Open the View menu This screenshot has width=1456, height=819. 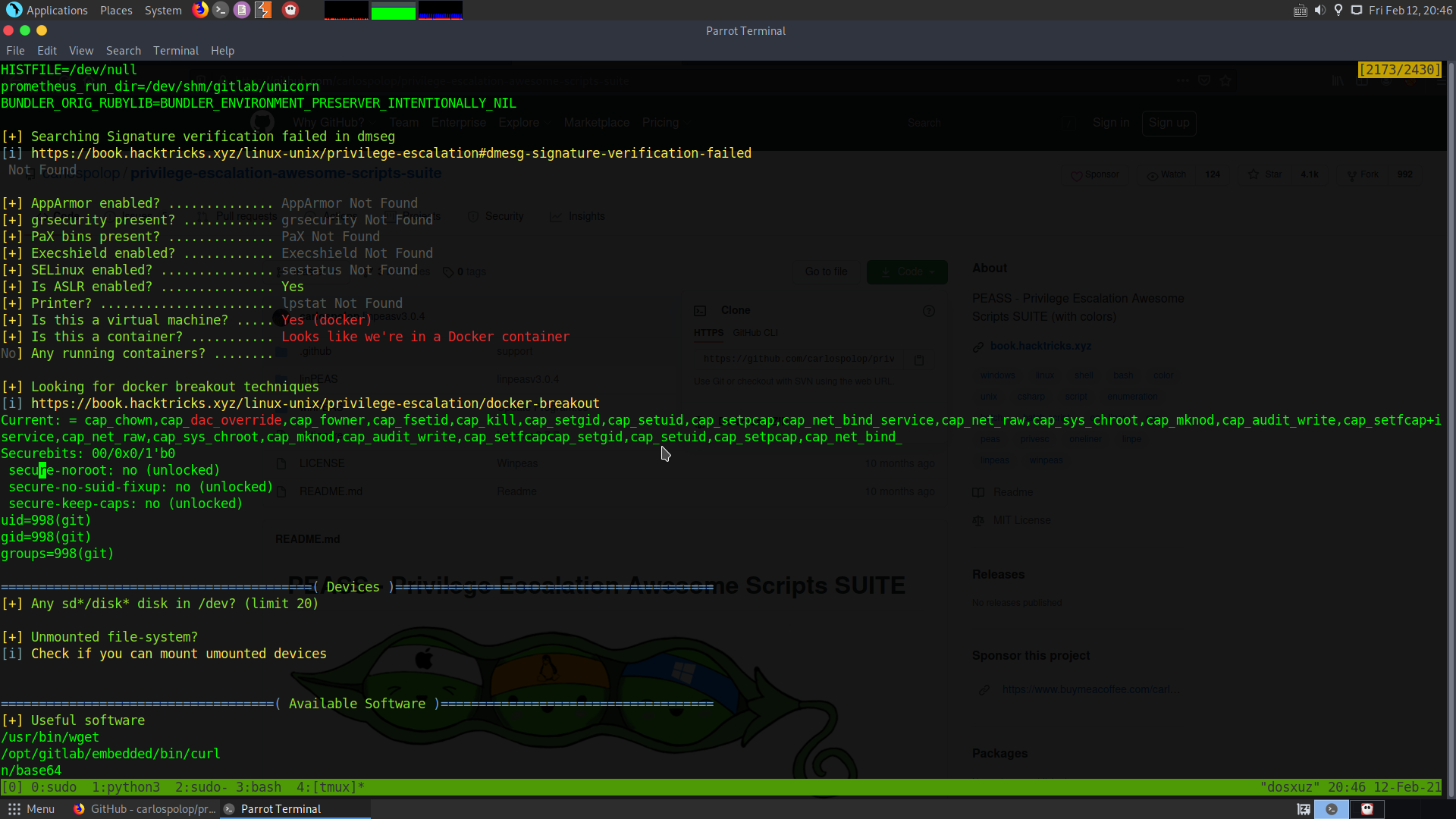81,51
